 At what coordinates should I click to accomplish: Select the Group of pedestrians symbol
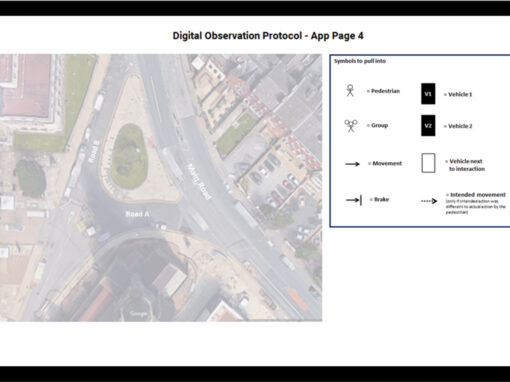(x=351, y=126)
